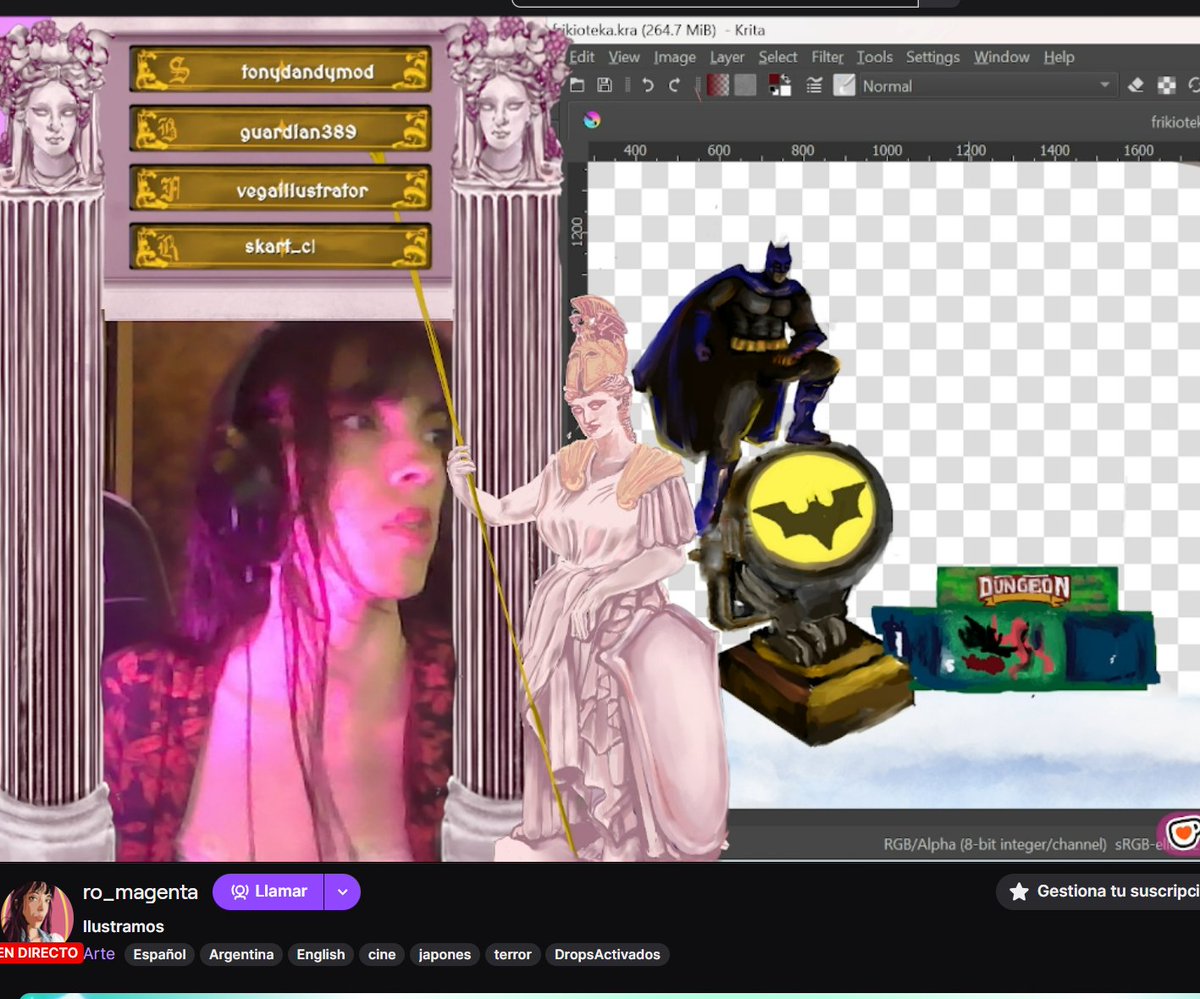Open the brush settings editor icon
The width and height of the screenshot is (1200, 999).
click(814, 86)
